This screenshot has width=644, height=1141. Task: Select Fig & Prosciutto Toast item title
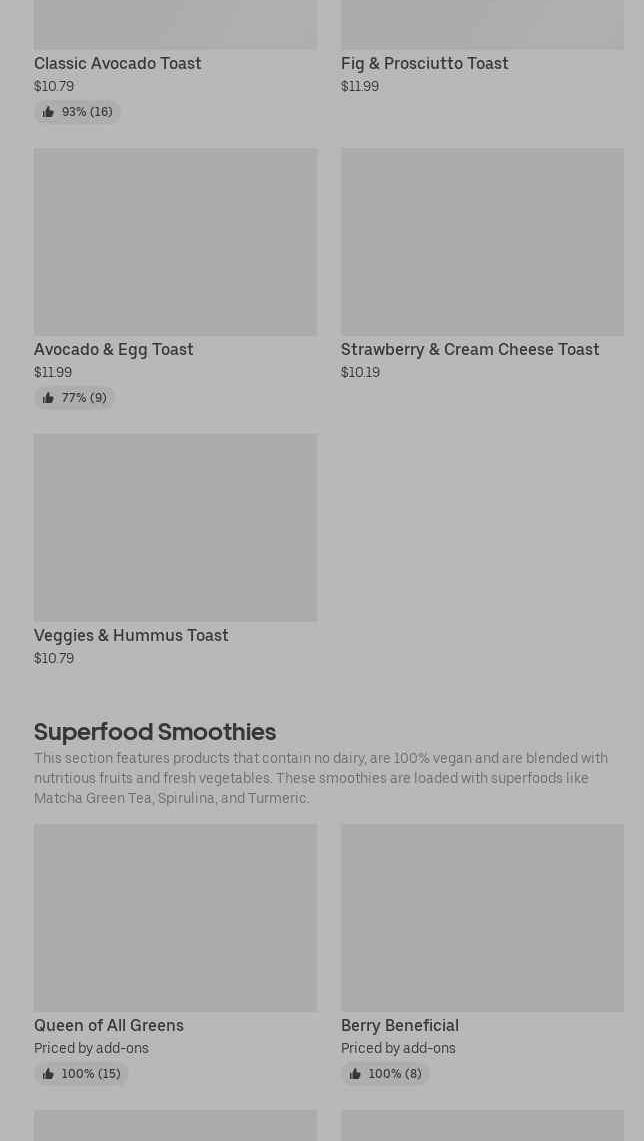point(424,63)
